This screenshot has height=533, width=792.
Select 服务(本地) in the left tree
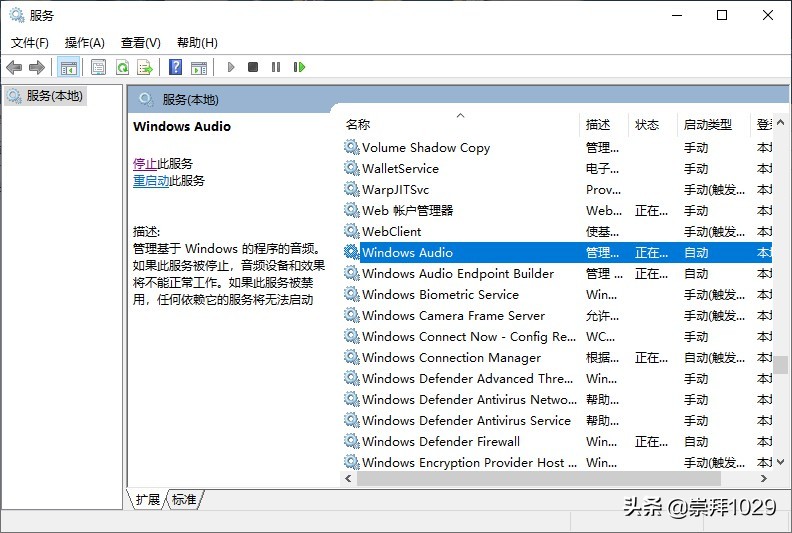click(x=54, y=96)
